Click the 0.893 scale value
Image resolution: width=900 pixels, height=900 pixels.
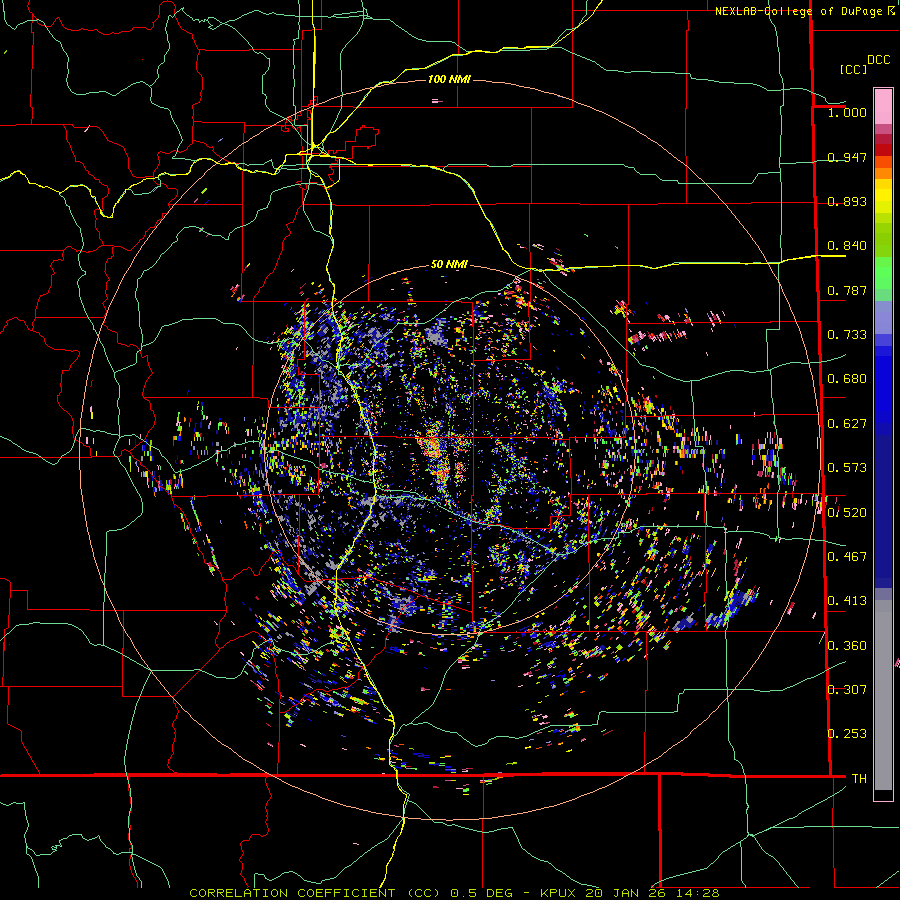tap(847, 201)
